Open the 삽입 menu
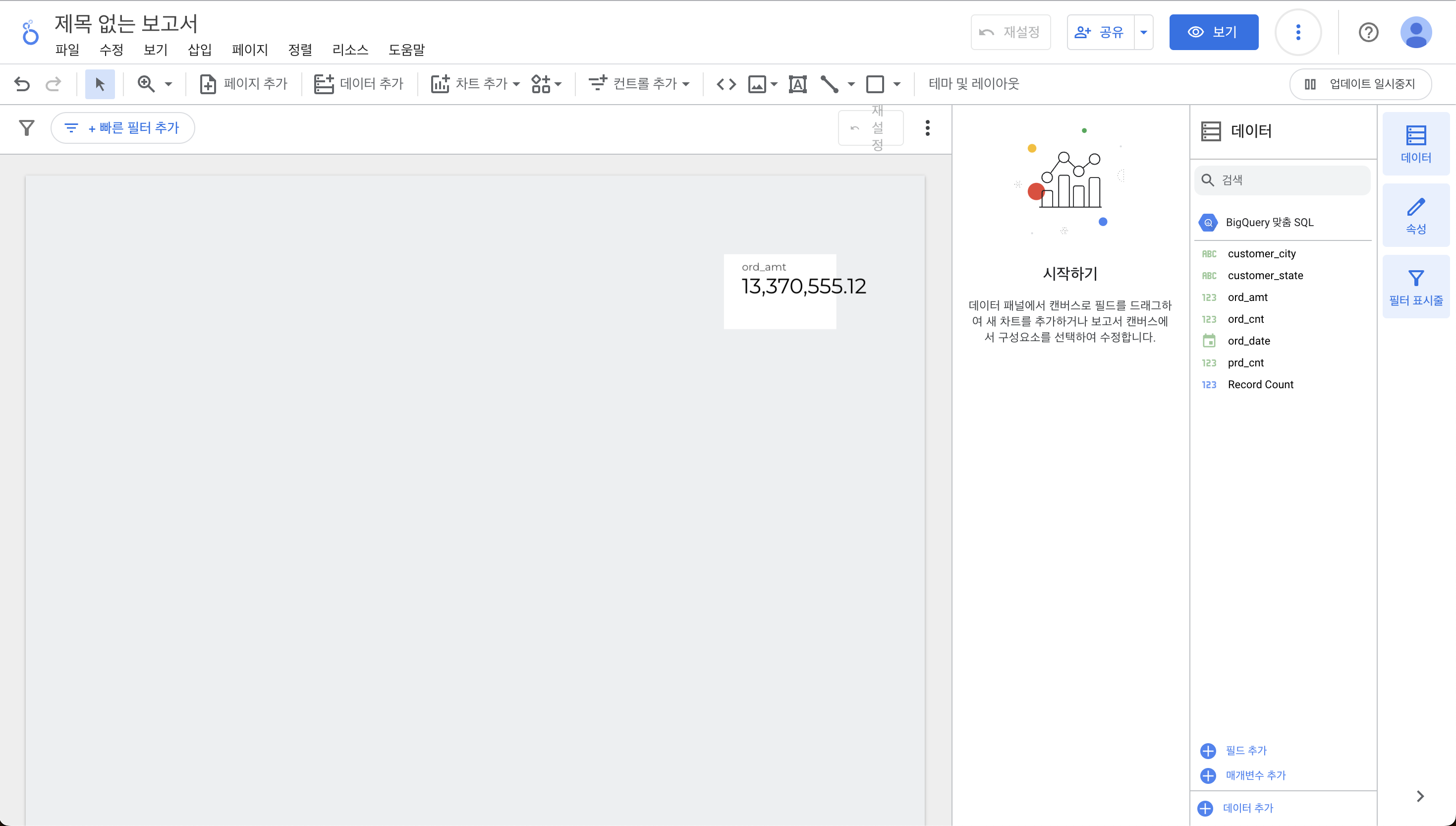The height and width of the screenshot is (826, 1456). click(x=200, y=50)
